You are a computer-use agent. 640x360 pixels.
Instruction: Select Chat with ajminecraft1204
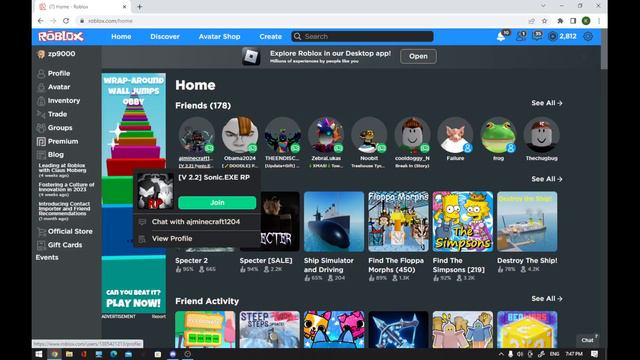point(197,222)
